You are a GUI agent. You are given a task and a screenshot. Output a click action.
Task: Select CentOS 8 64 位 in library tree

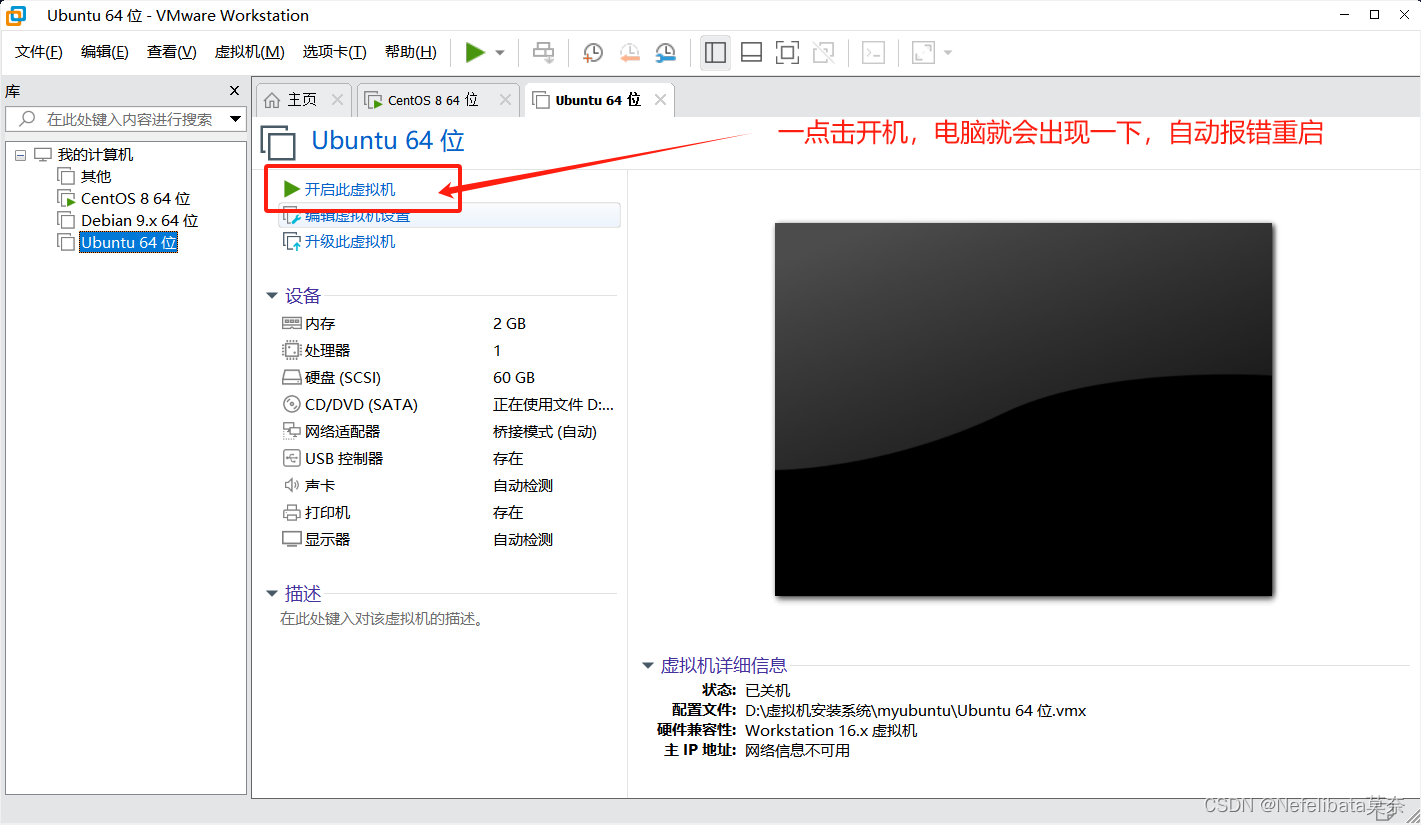tap(135, 199)
